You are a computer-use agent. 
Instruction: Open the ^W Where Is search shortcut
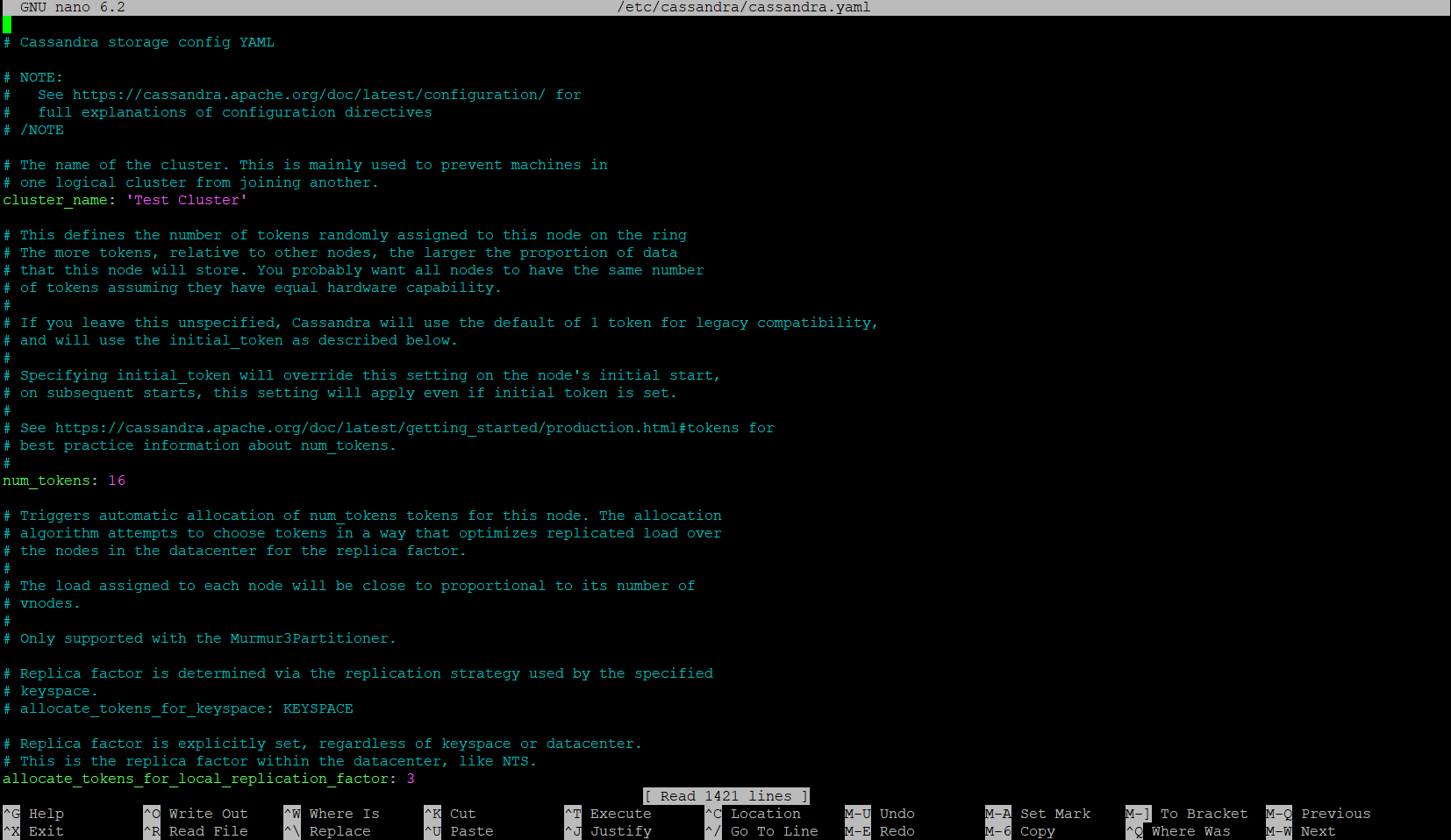[x=332, y=814]
